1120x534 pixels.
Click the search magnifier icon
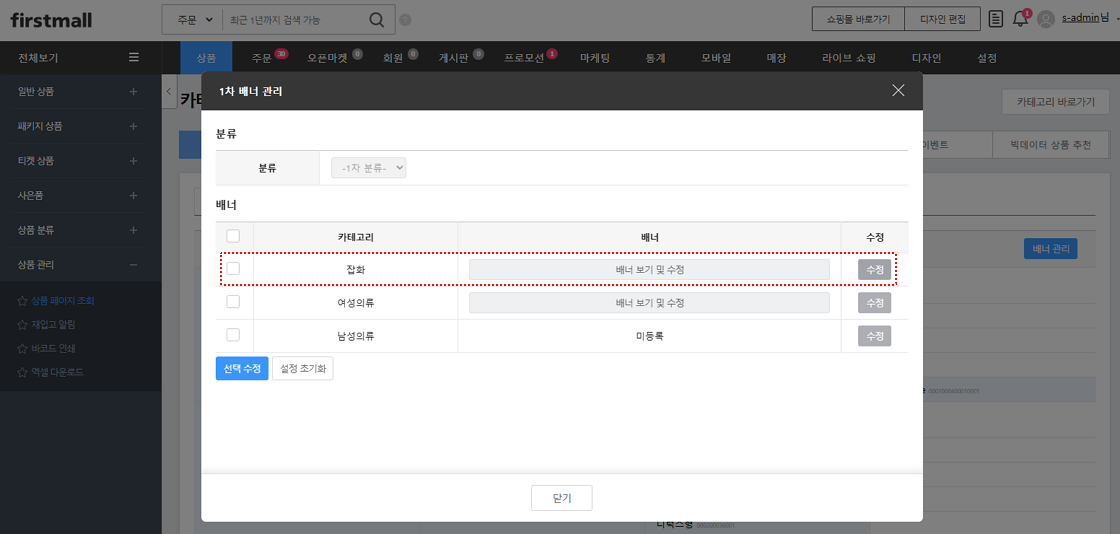[x=376, y=20]
